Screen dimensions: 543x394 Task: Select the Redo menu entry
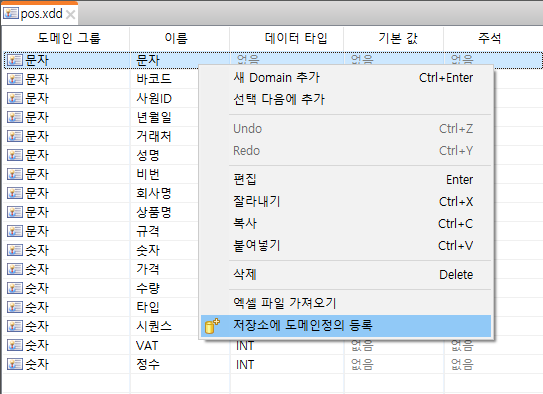pos(346,151)
